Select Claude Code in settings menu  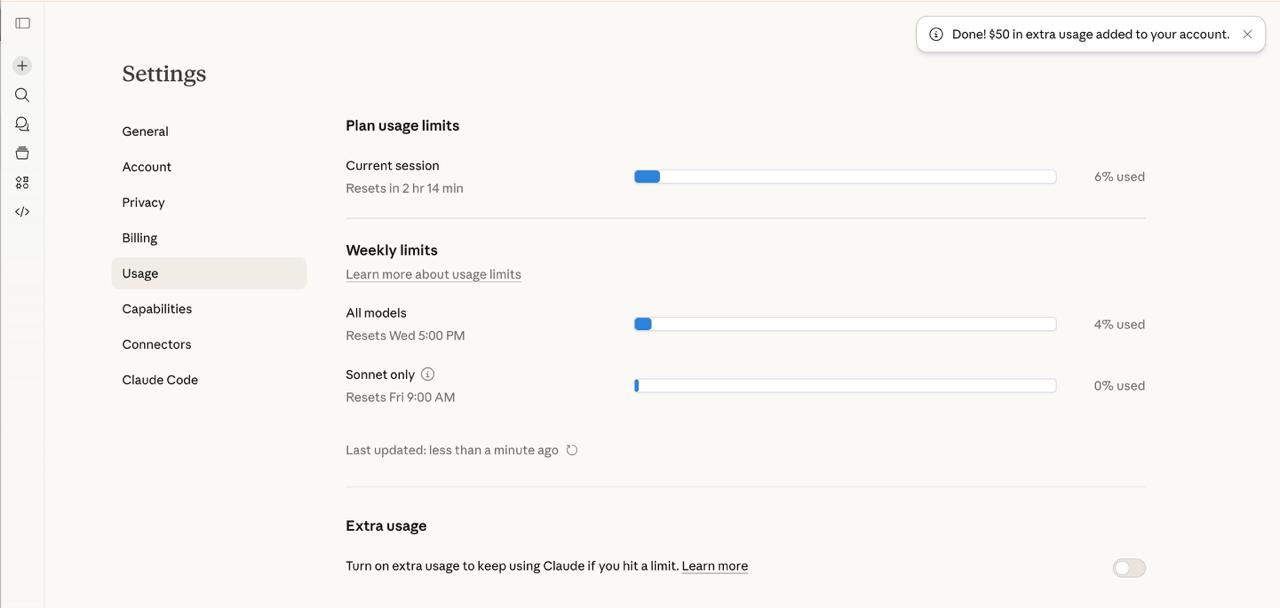click(x=160, y=380)
